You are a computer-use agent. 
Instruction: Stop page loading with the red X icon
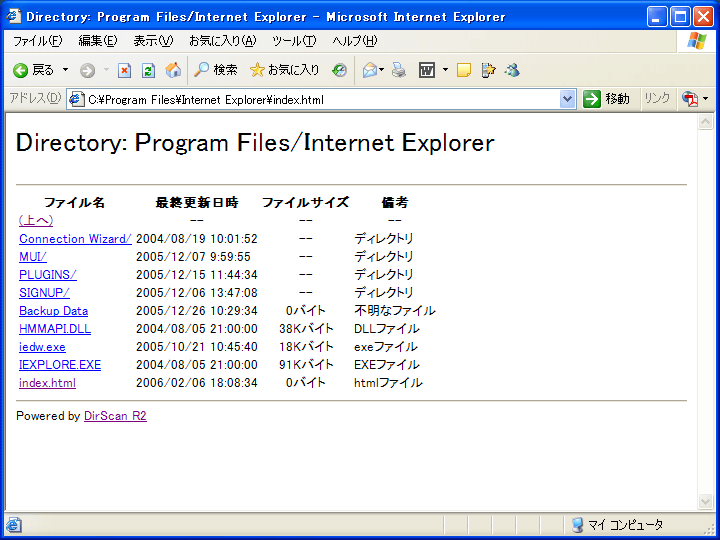124,70
